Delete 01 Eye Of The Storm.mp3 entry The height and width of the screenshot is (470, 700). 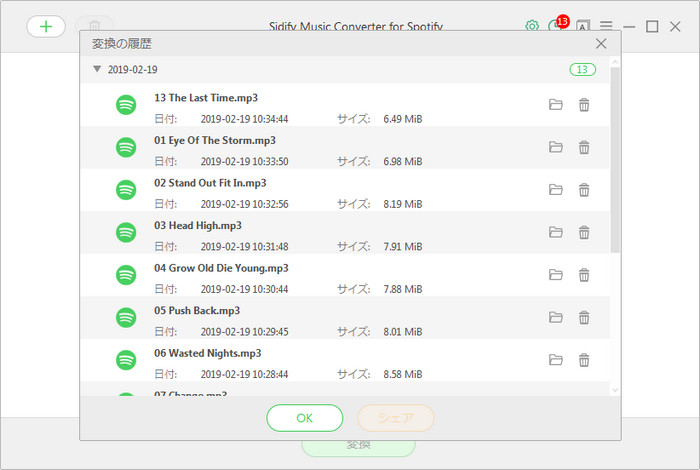(584, 147)
